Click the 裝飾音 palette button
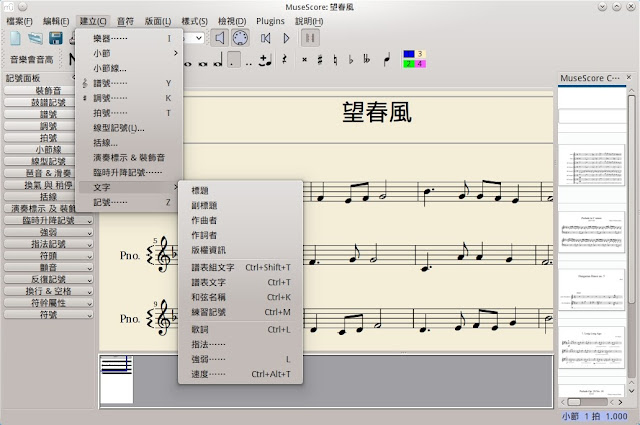 tap(40, 90)
